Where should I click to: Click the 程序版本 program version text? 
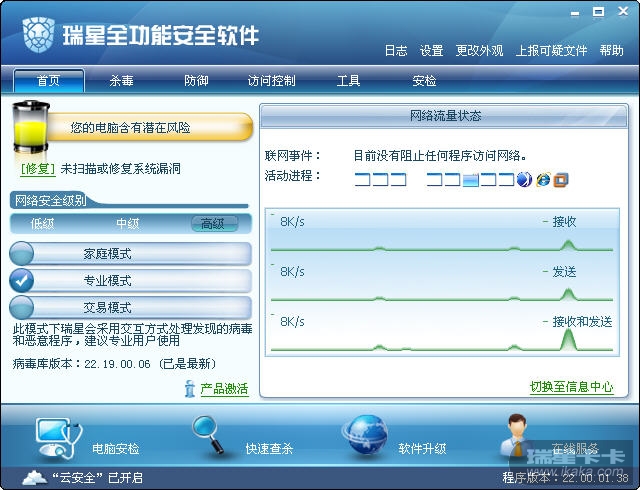pyautogui.click(x=565, y=477)
